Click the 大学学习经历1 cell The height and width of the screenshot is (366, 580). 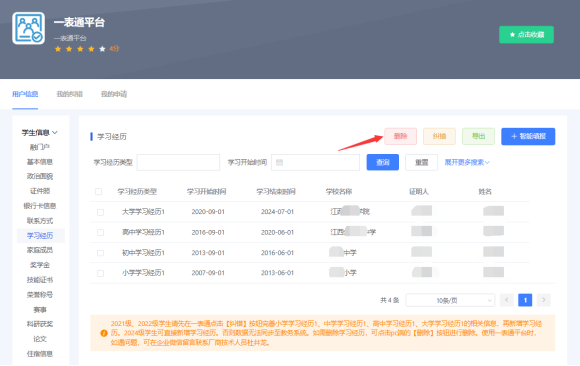[143, 212]
